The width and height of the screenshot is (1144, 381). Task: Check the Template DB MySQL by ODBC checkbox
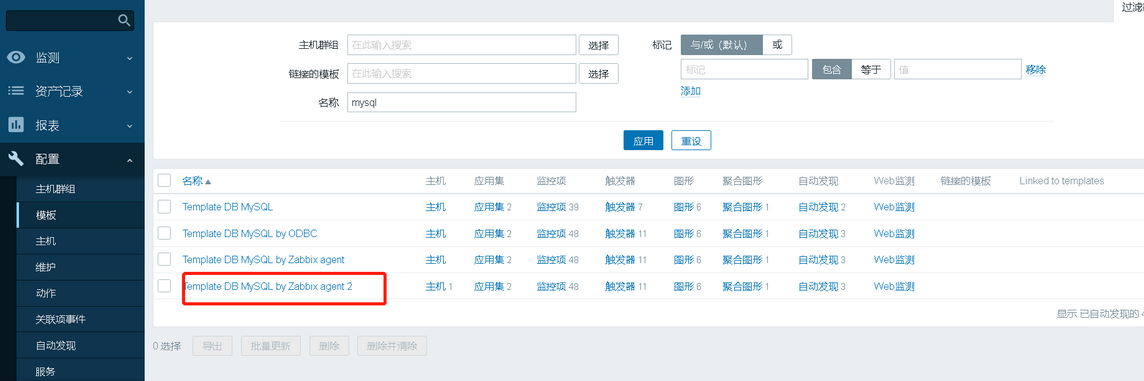164,233
